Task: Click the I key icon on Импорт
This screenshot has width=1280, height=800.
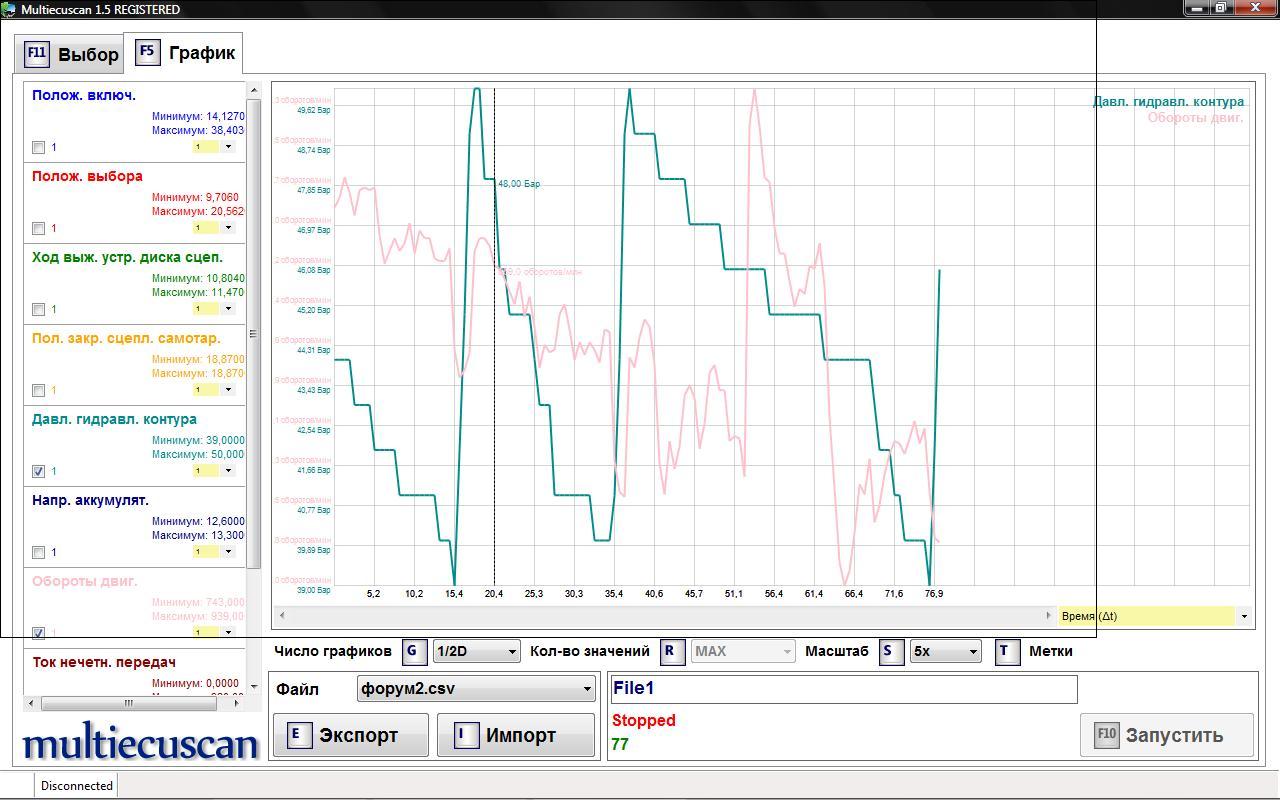Action: (x=462, y=735)
